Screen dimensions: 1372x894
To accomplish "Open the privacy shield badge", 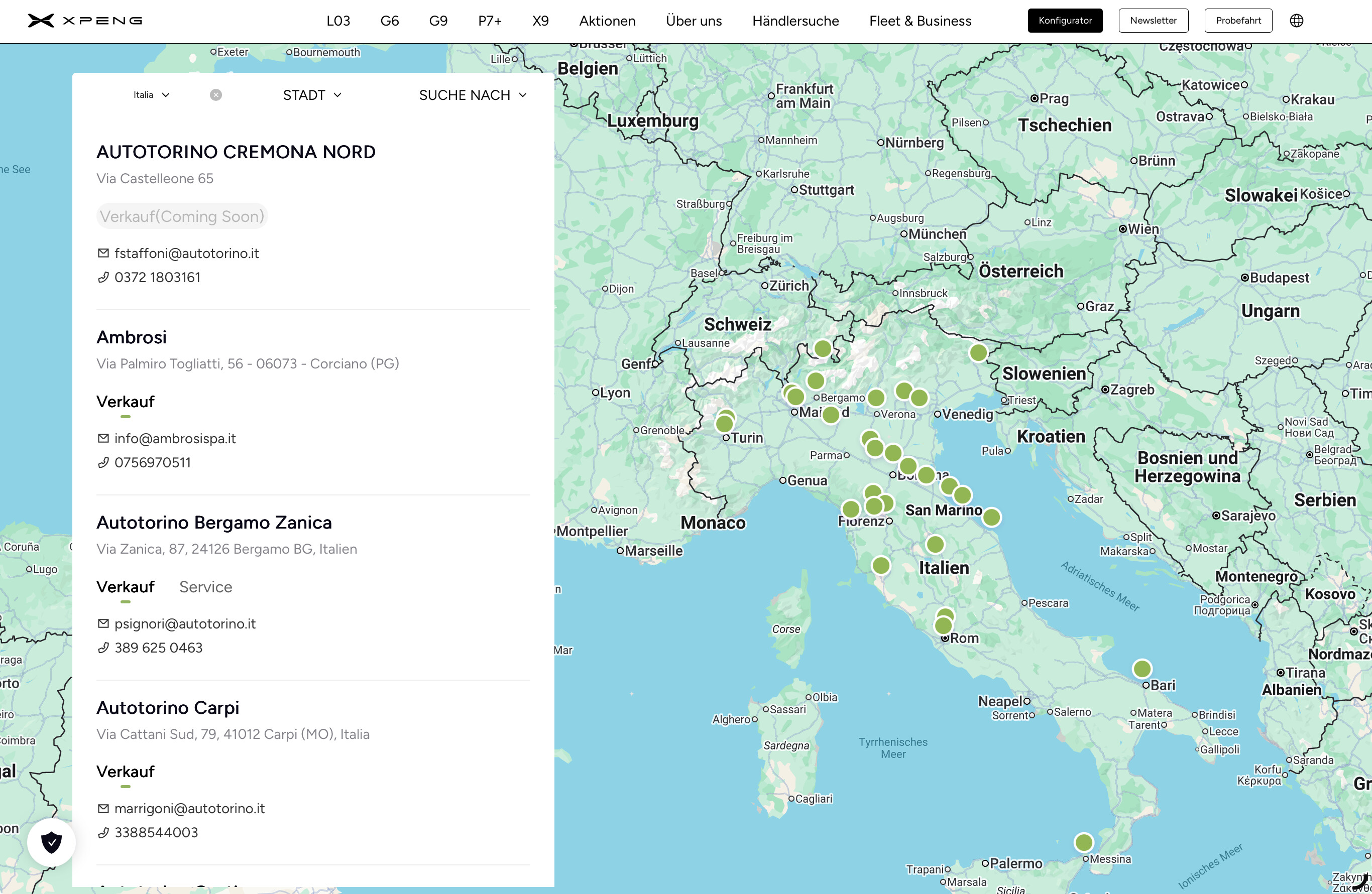I will [x=51, y=842].
